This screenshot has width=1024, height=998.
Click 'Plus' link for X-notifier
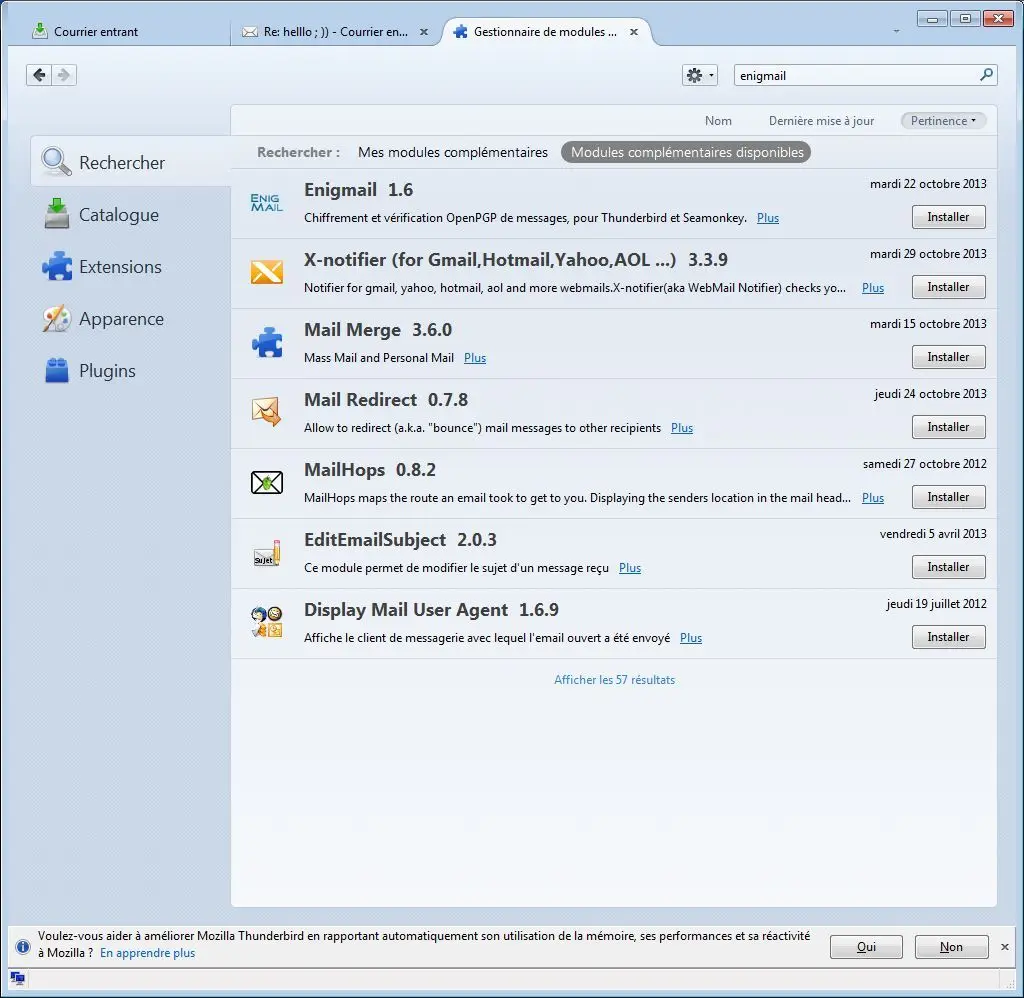point(872,288)
